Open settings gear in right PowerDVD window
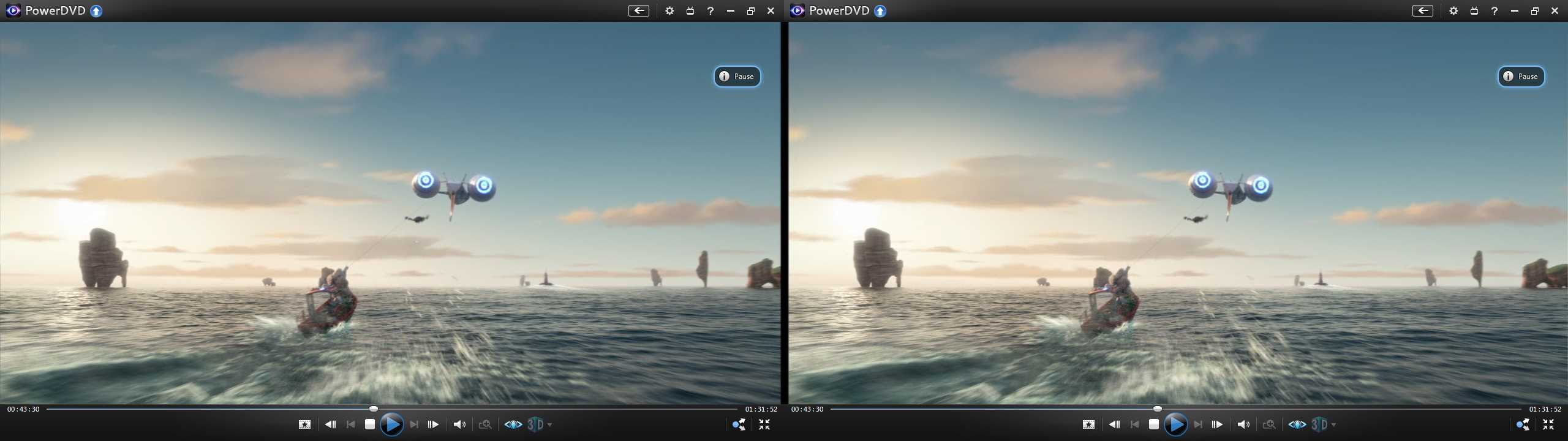1568x441 pixels. 1453,10
